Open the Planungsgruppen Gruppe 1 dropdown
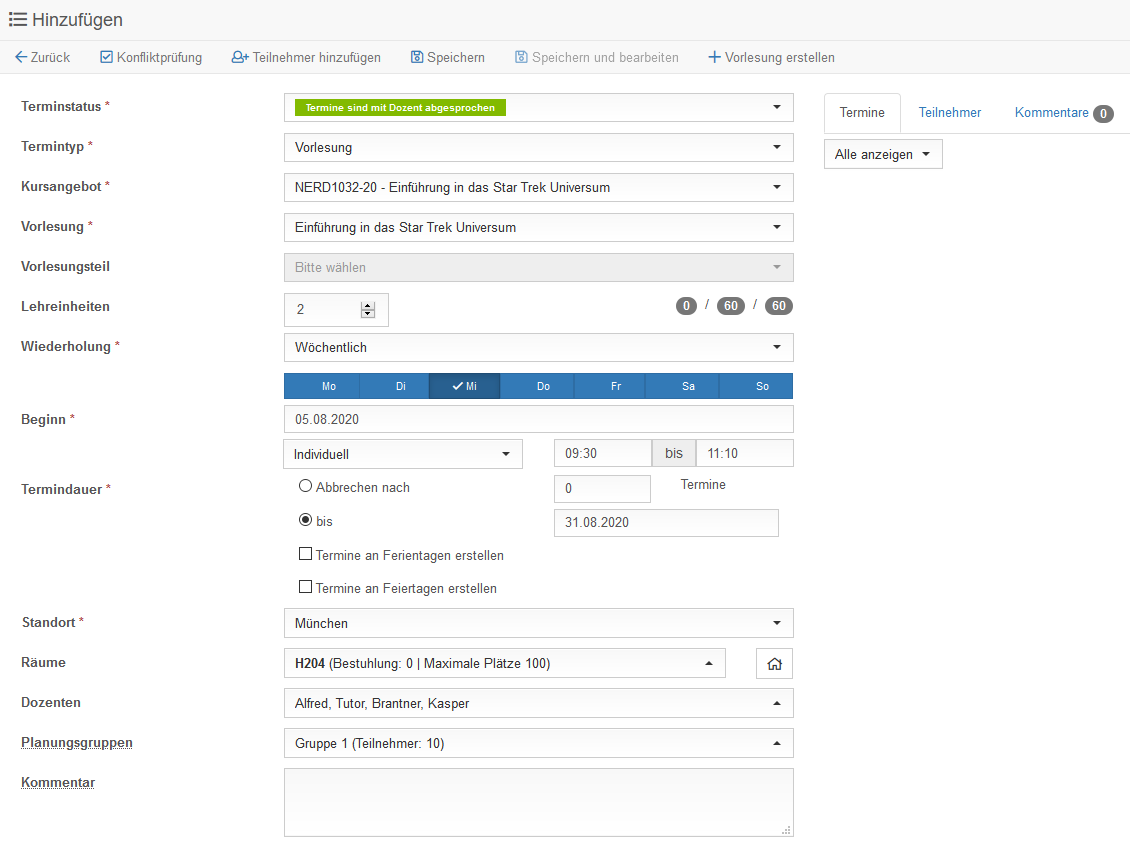The height and width of the screenshot is (849, 1130). [x=538, y=743]
